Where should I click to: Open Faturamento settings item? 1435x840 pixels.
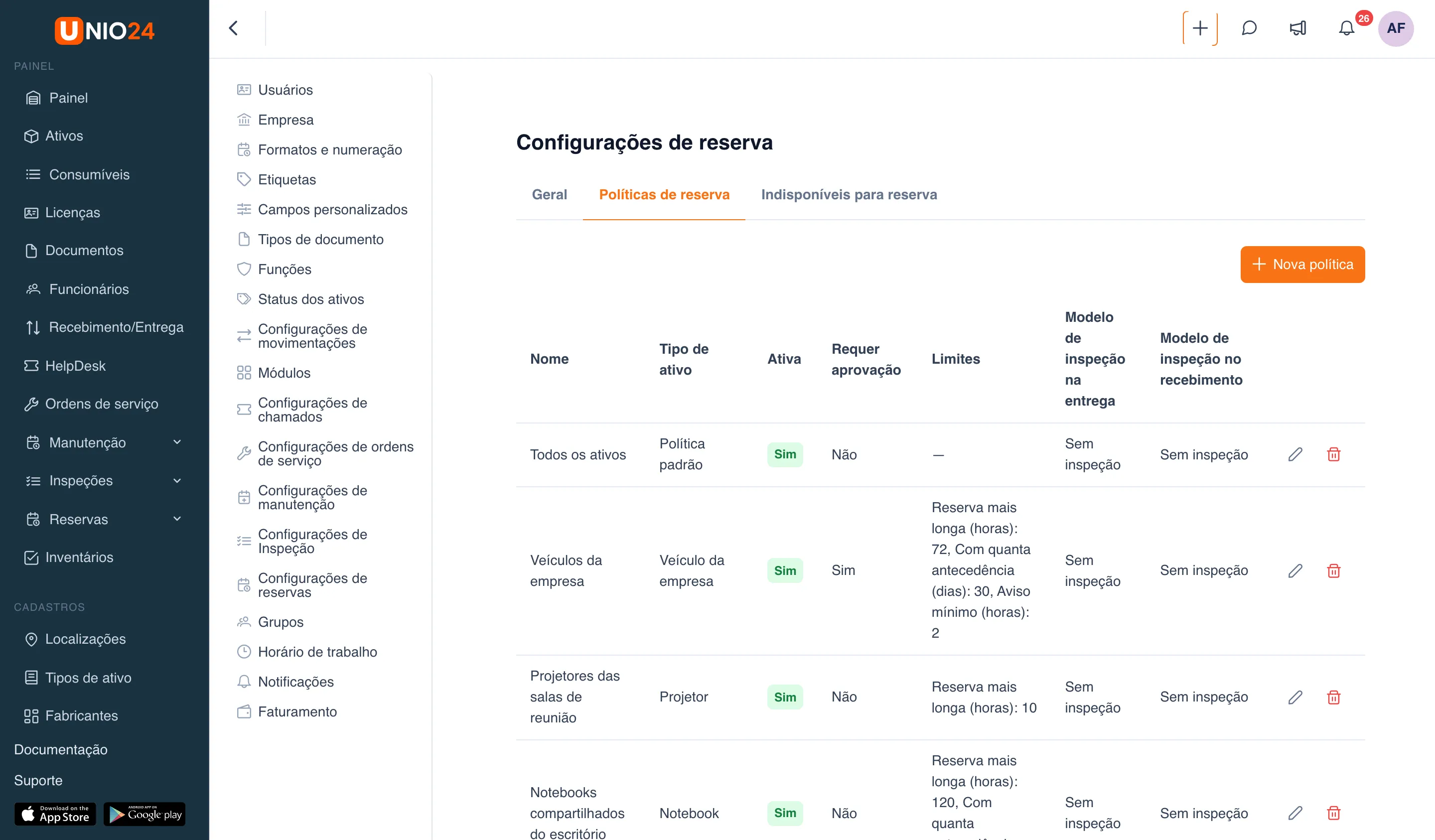click(297, 711)
